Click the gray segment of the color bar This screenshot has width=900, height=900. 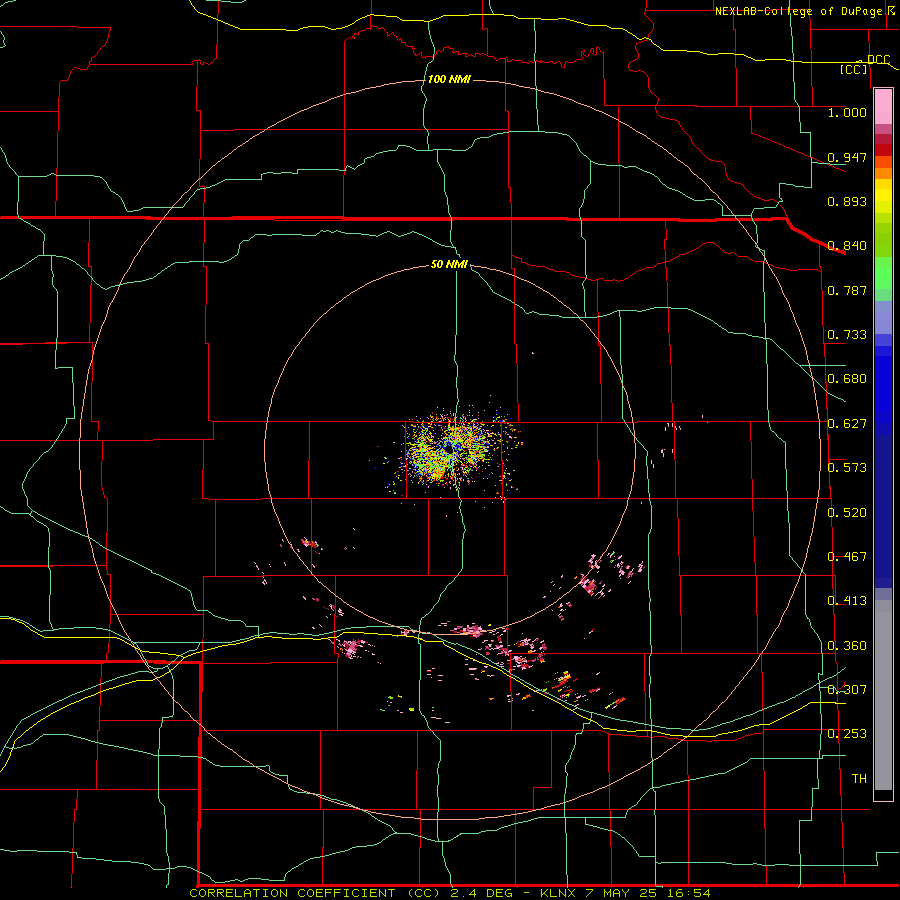[x=883, y=695]
